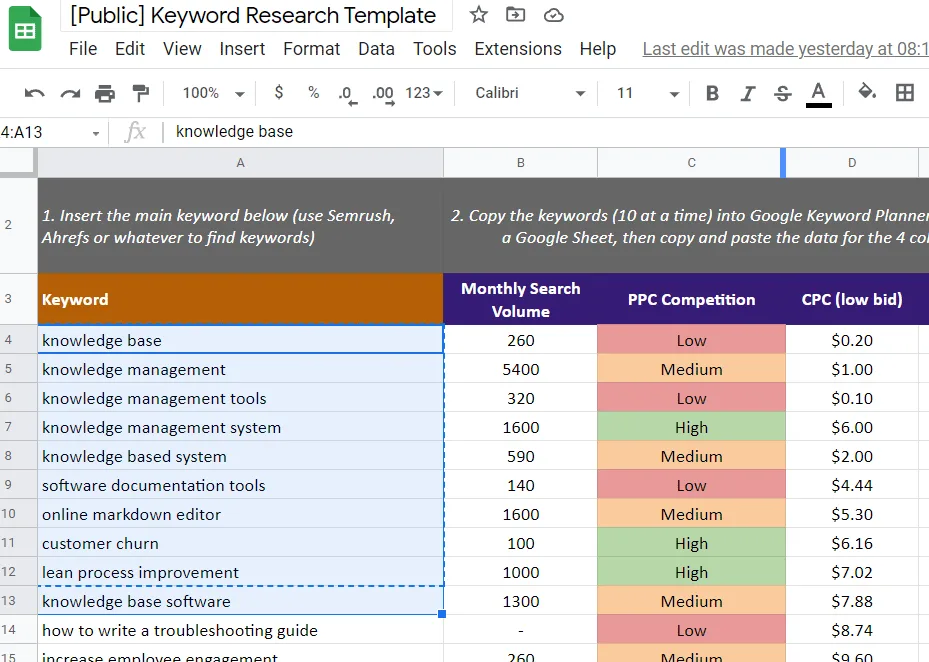Select the PPC Competition header cell
This screenshot has width=929, height=662.
[691, 299]
